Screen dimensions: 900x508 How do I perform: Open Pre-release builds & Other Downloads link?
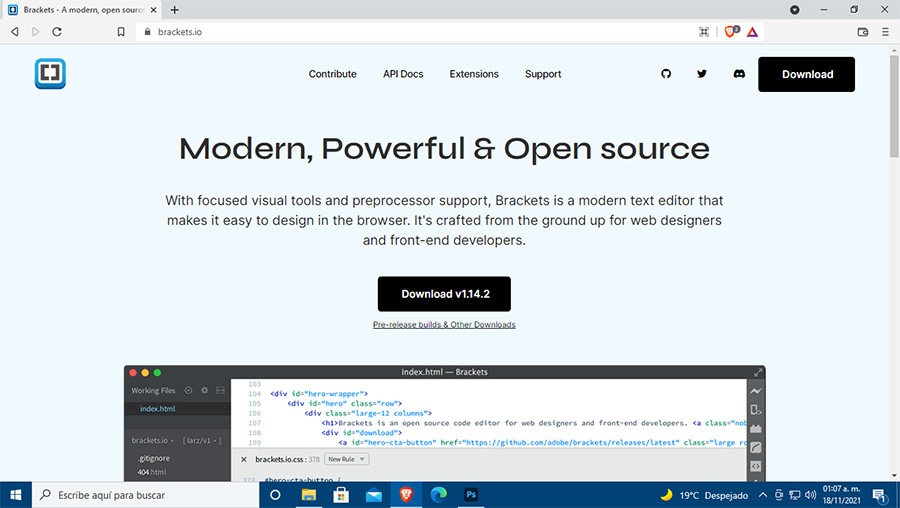tap(444, 325)
